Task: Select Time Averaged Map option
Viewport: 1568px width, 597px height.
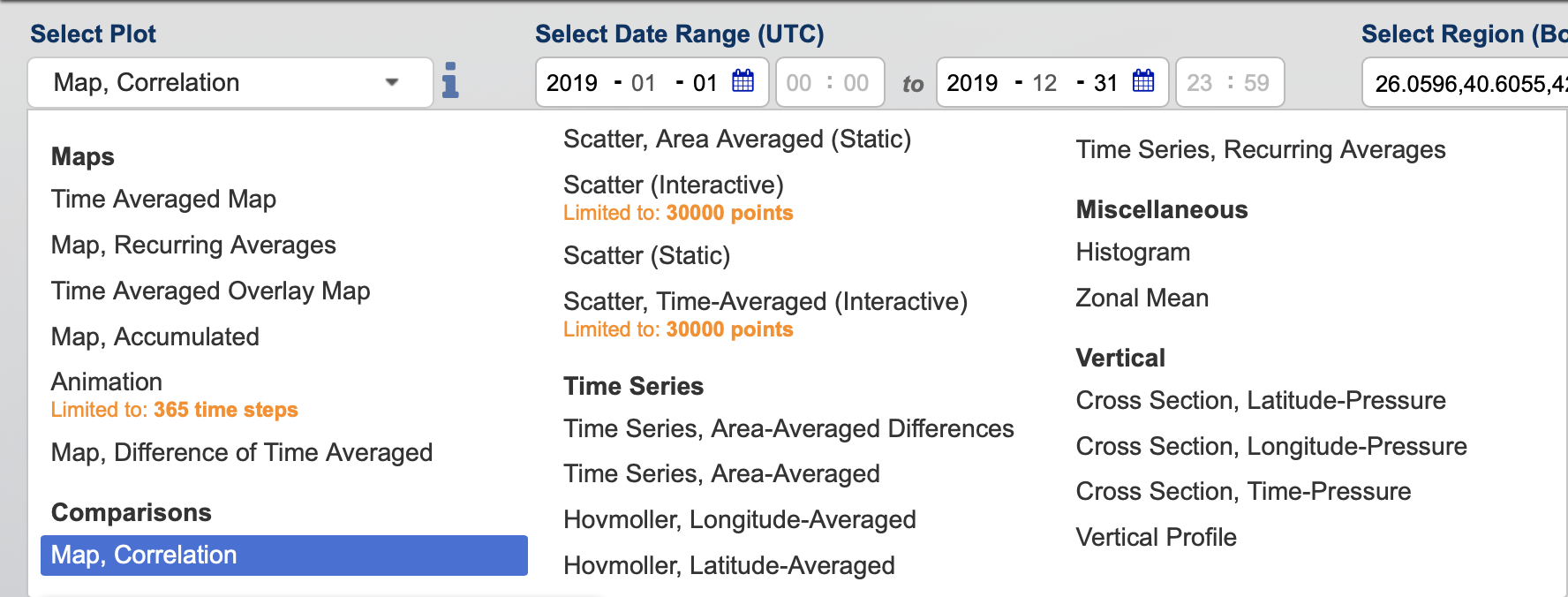Action: (x=163, y=199)
